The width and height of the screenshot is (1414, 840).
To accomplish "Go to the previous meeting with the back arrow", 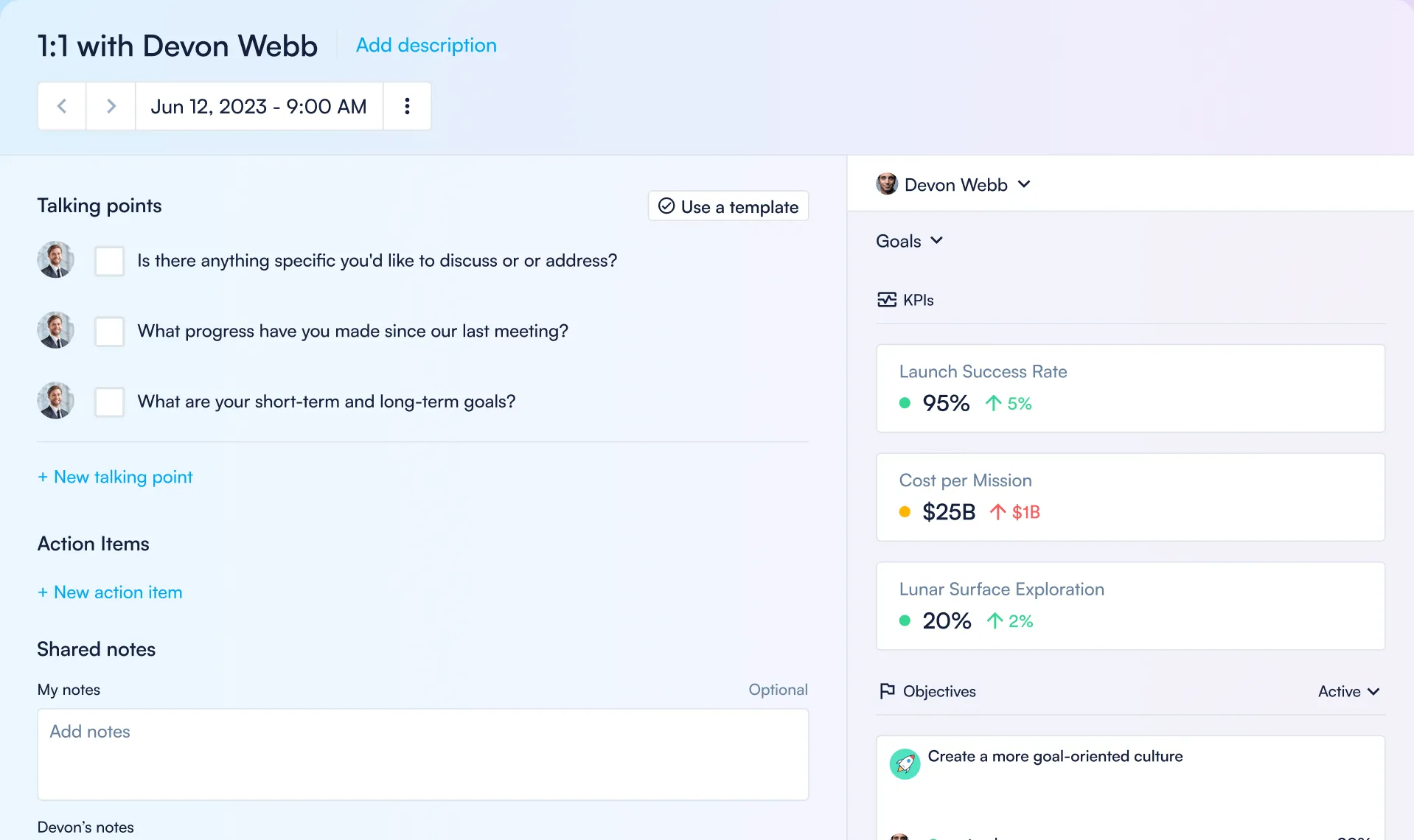I will tap(62, 105).
